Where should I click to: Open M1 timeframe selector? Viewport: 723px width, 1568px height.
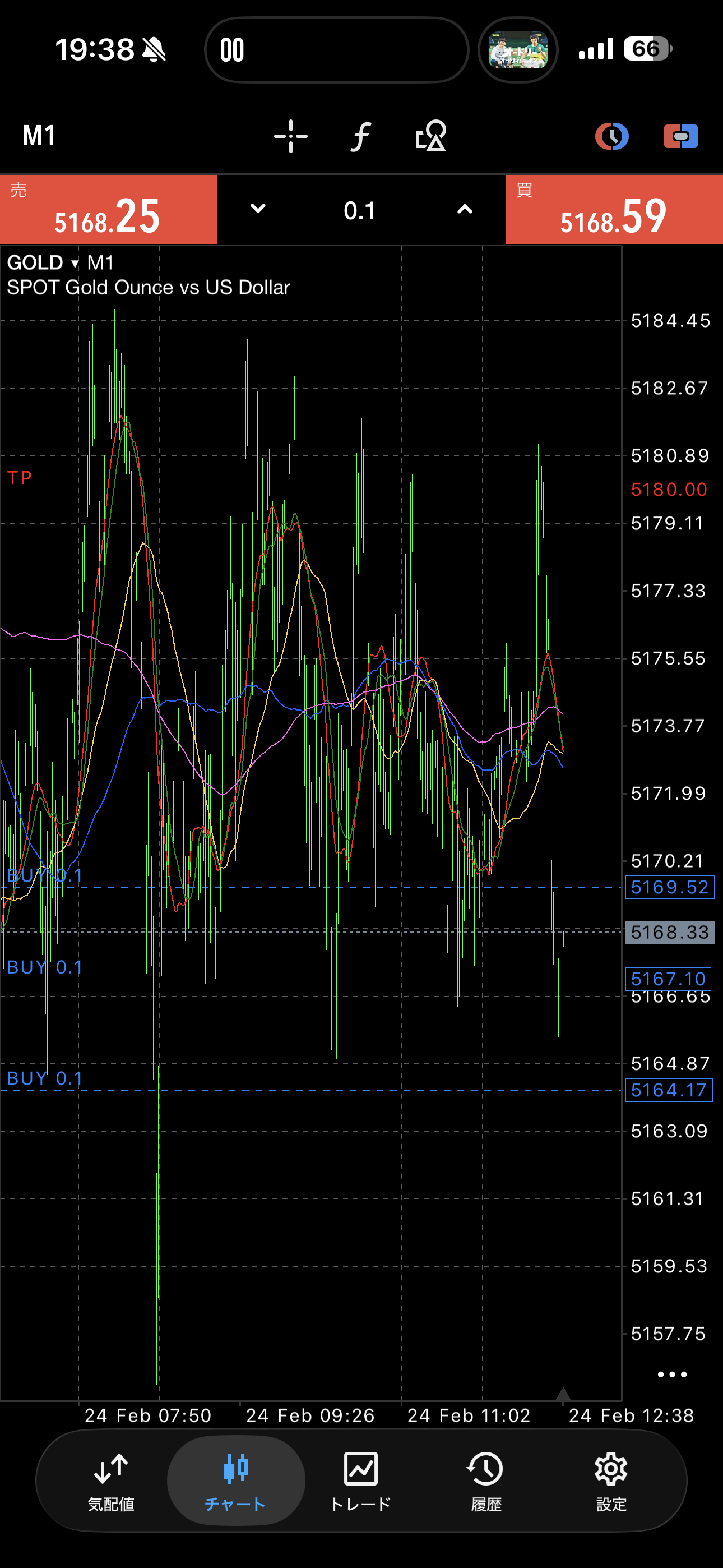coord(40,136)
